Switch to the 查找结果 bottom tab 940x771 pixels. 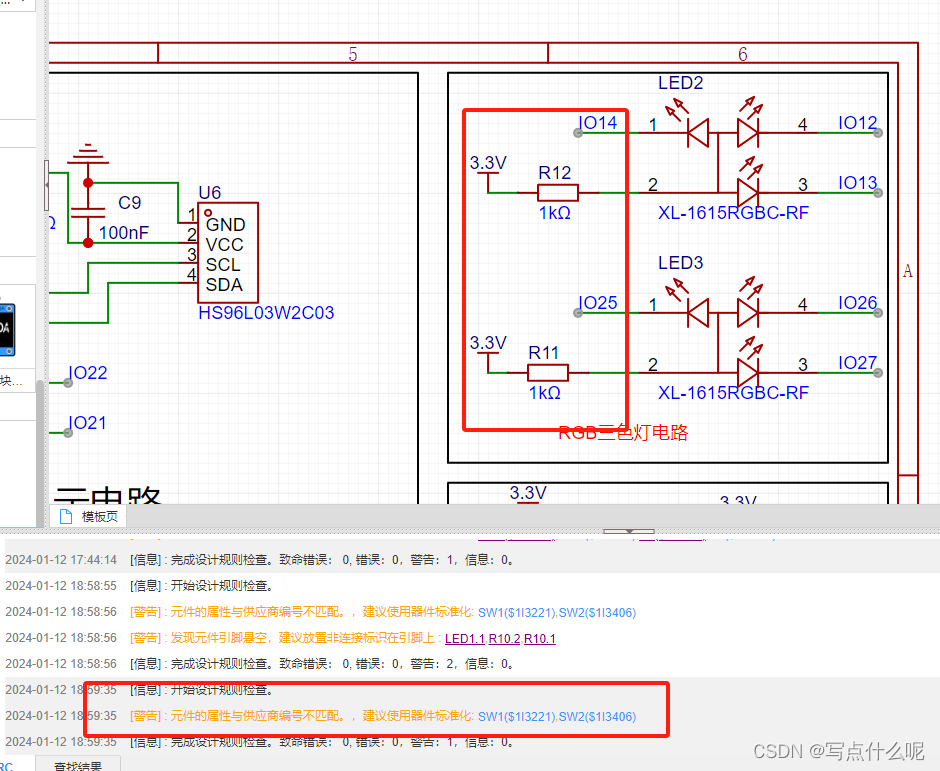[x=78, y=765]
